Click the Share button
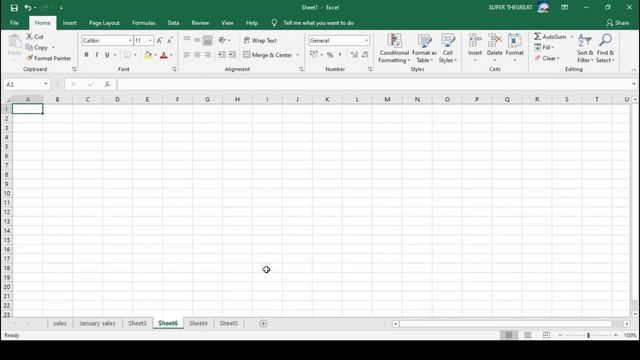Viewport: 640px width, 360px height. [x=618, y=23]
